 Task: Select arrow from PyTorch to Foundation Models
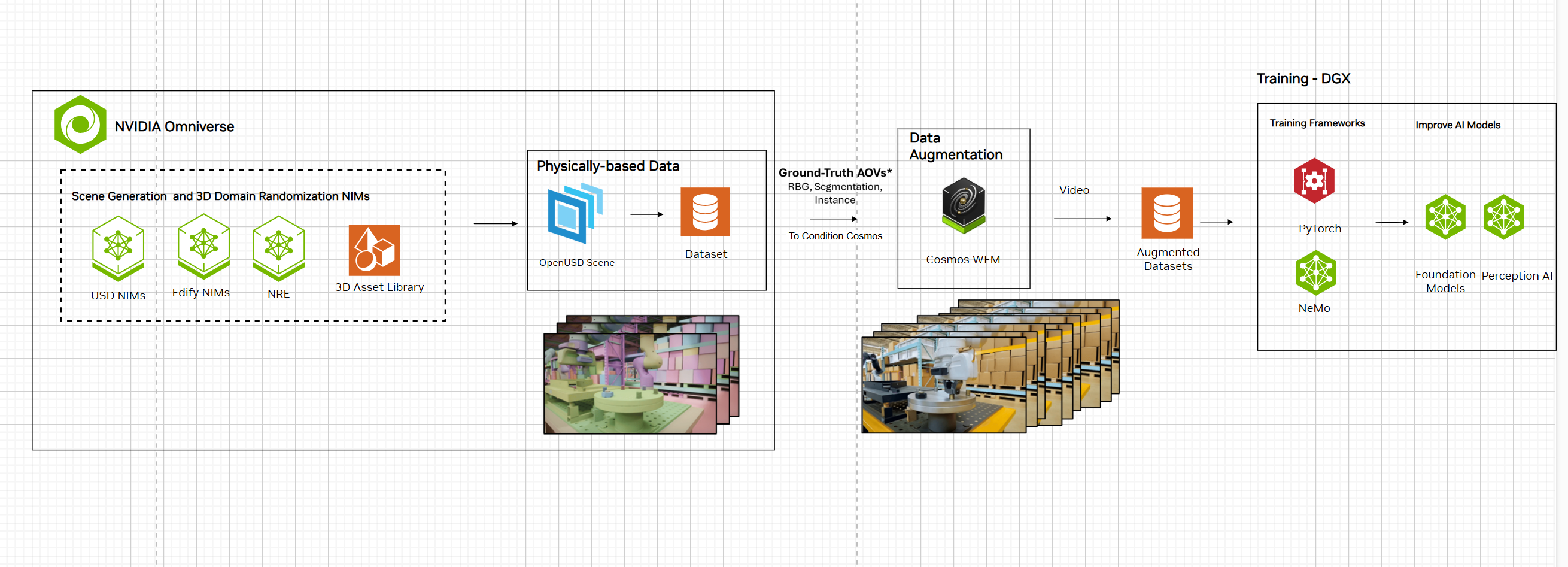(1391, 222)
